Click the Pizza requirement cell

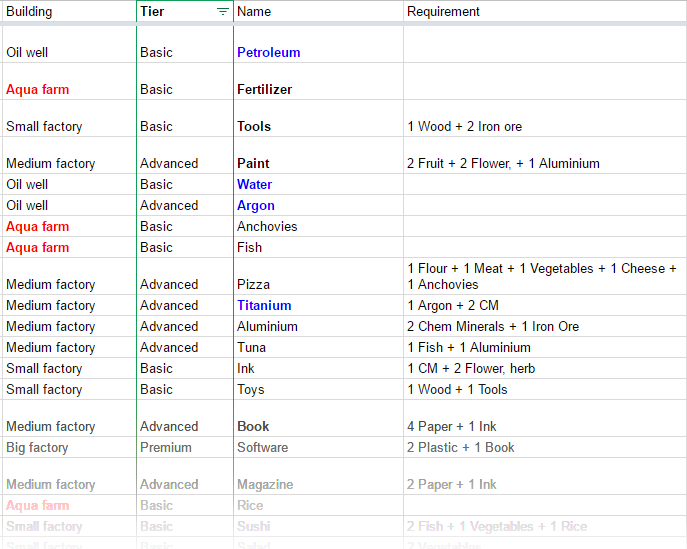coord(545,276)
